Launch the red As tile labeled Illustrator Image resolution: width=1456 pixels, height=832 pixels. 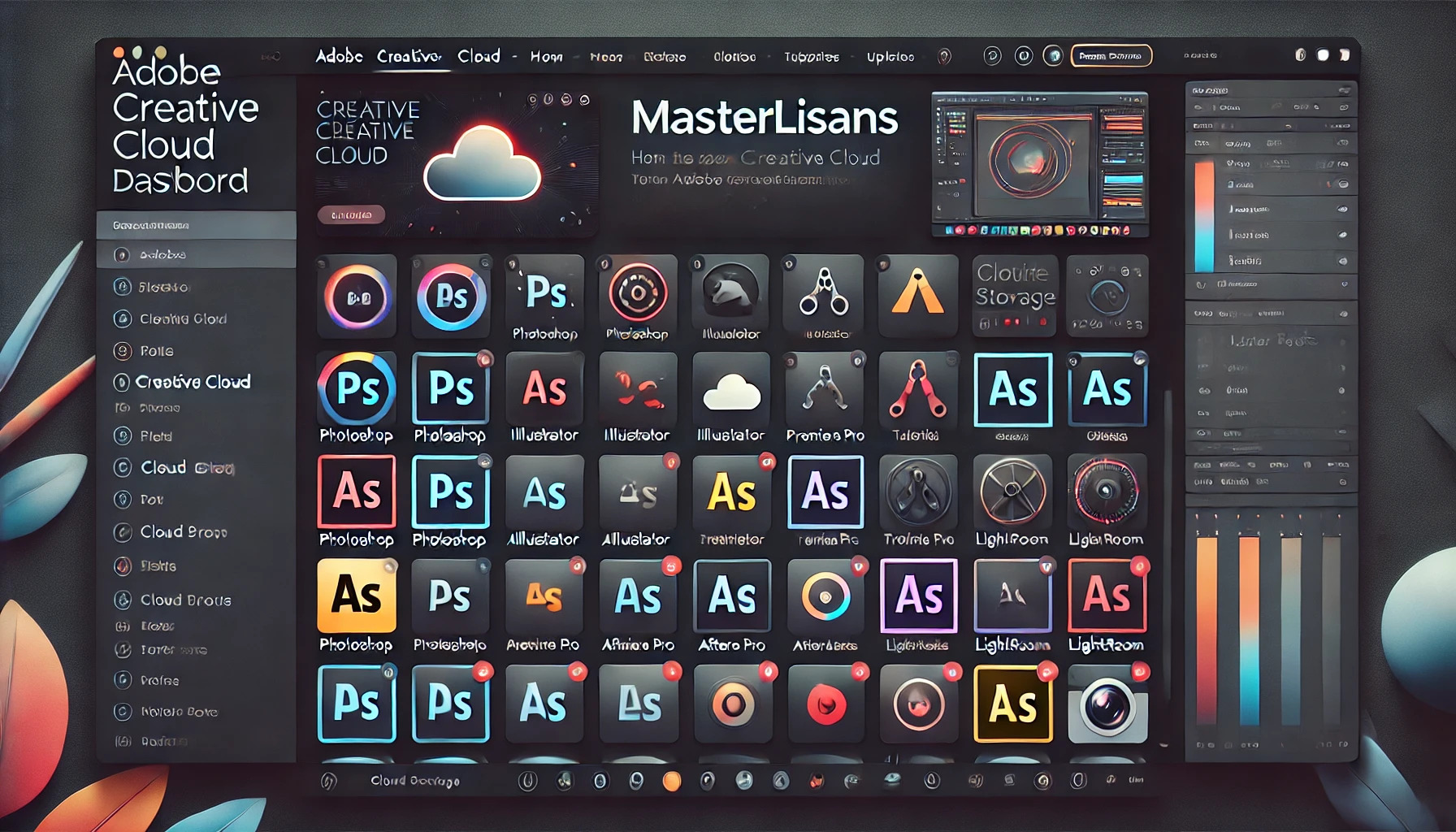[x=544, y=389]
